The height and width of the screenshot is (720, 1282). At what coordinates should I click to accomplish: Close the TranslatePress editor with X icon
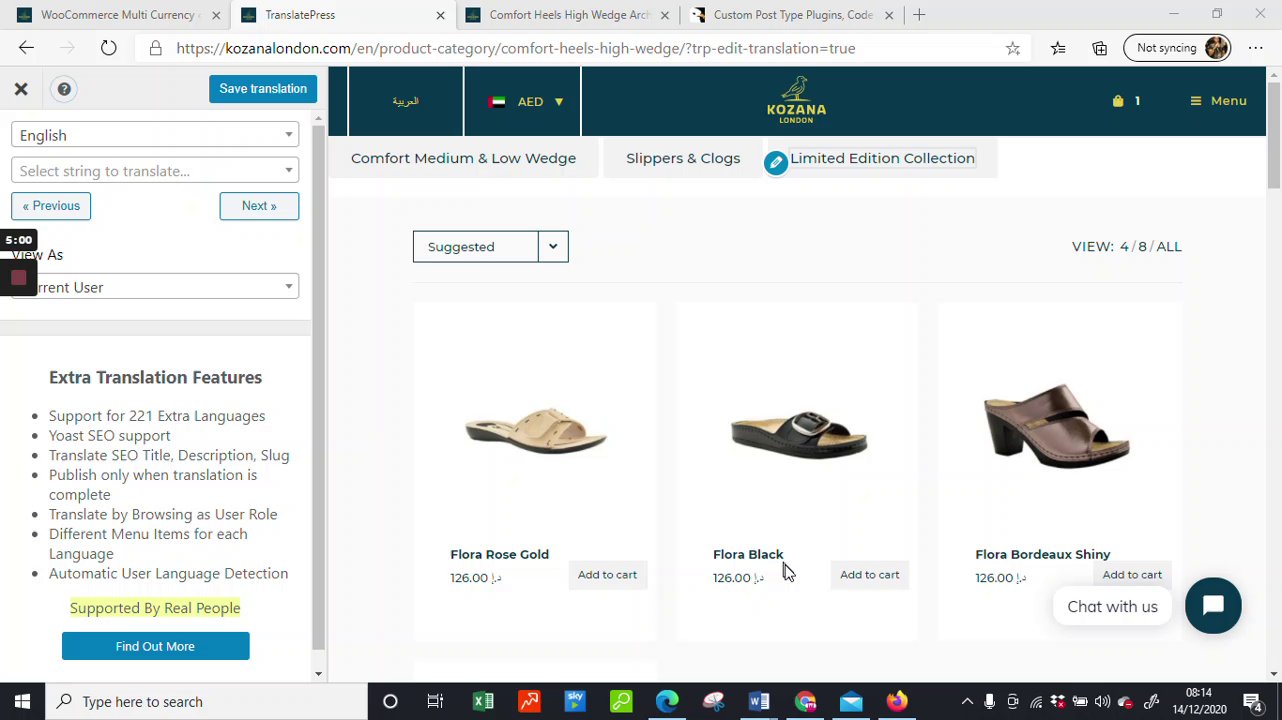pos(21,89)
